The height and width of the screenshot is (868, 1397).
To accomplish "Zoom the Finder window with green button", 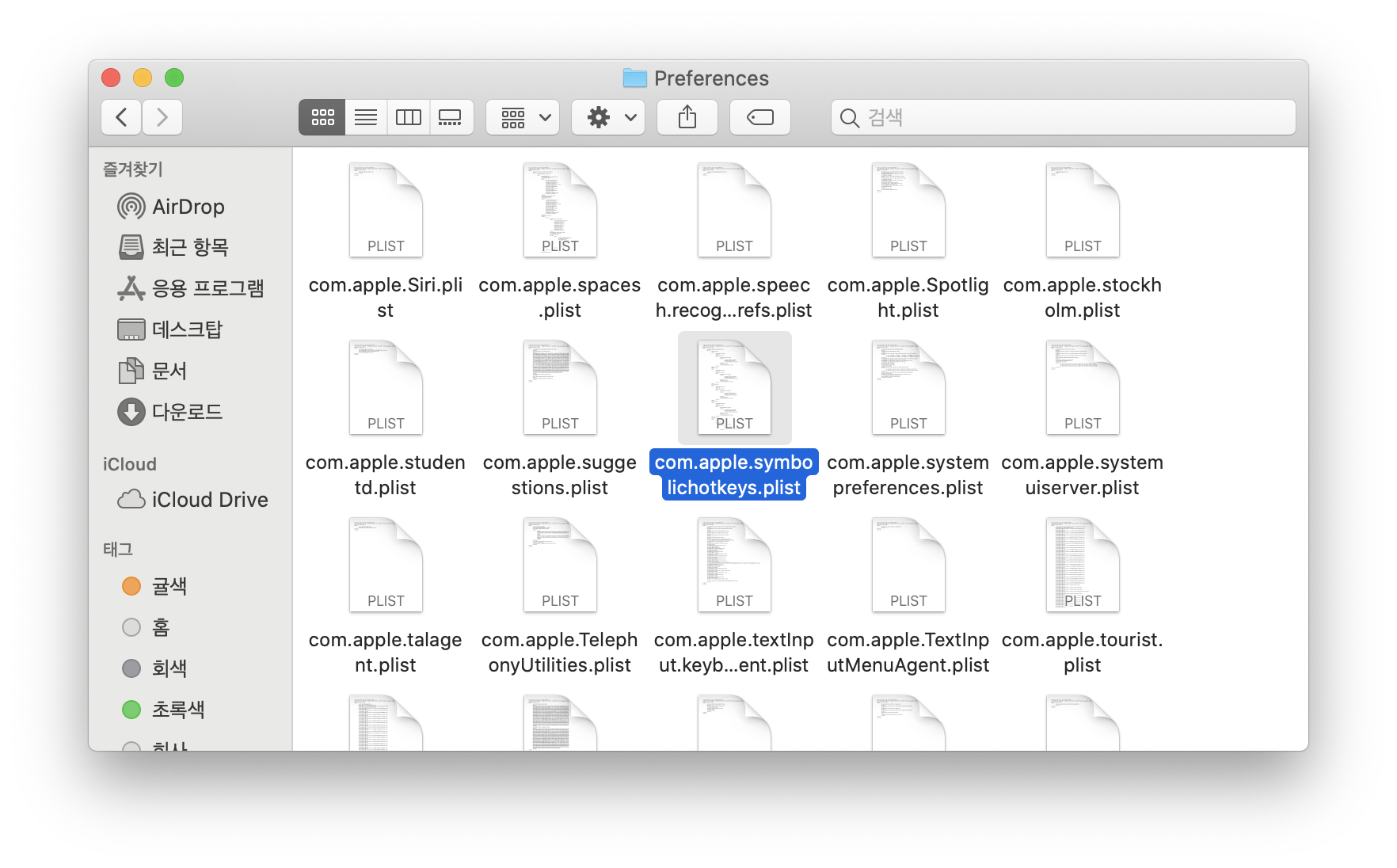I will click(174, 78).
